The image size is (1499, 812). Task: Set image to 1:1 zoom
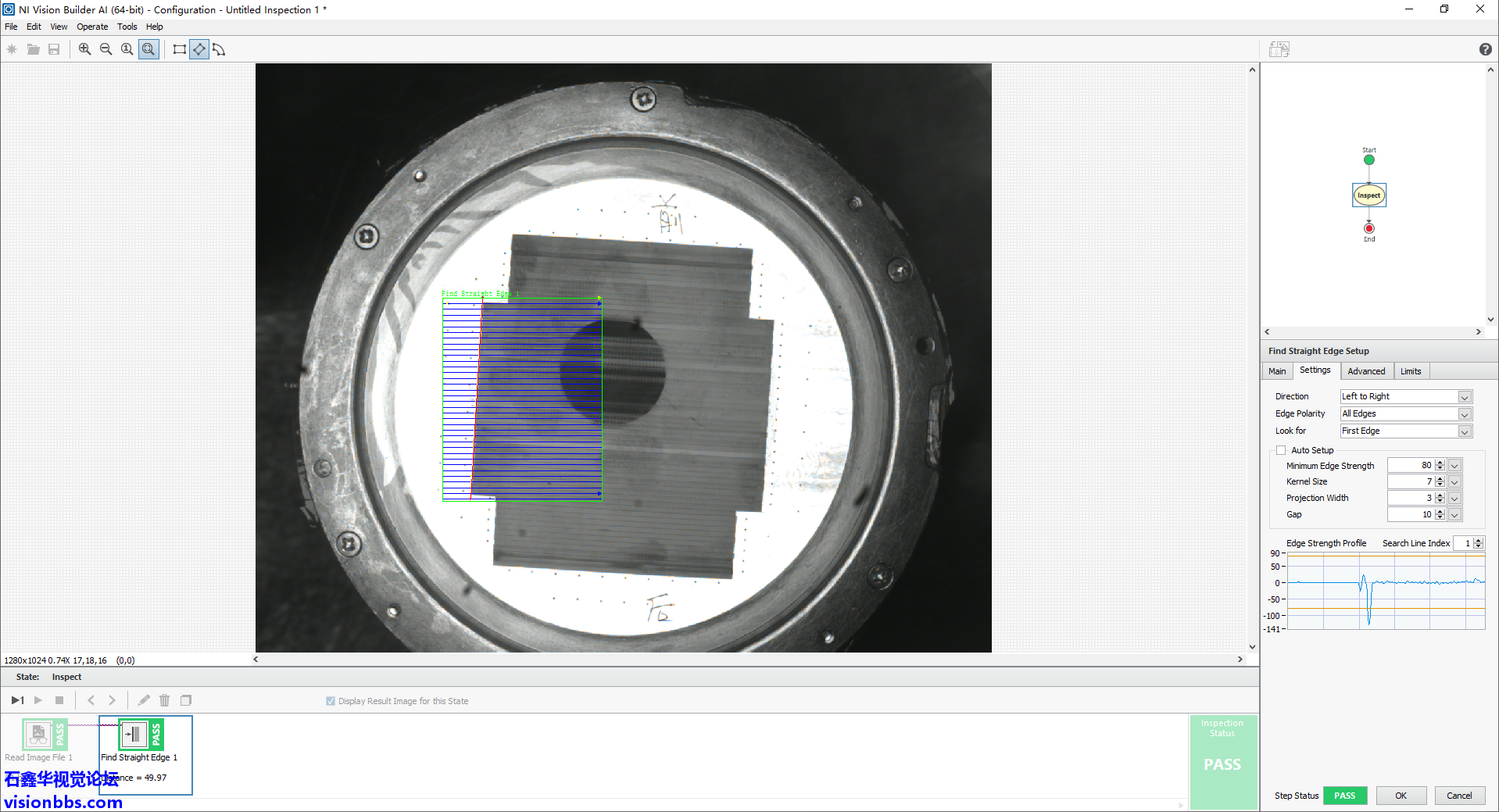click(127, 48)
